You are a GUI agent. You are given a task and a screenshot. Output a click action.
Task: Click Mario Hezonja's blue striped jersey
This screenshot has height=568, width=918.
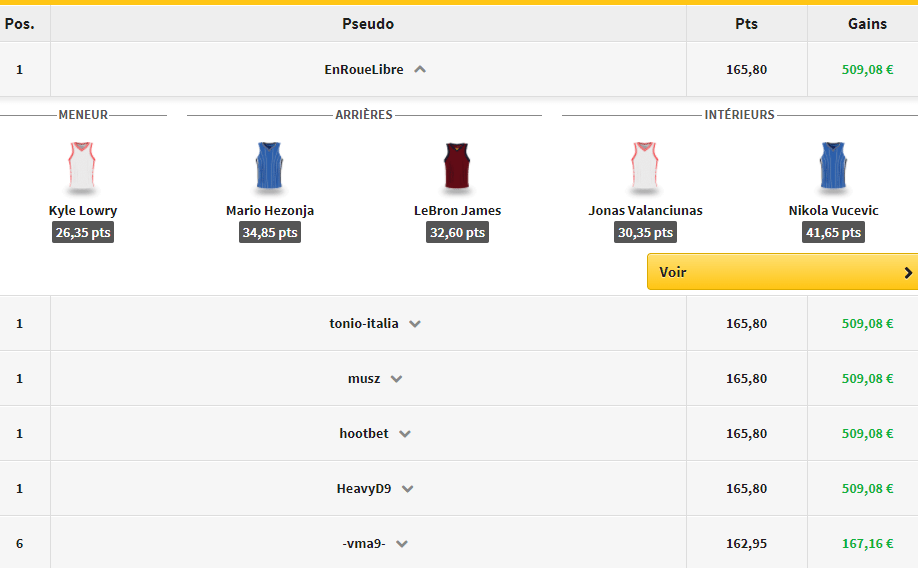270,167
